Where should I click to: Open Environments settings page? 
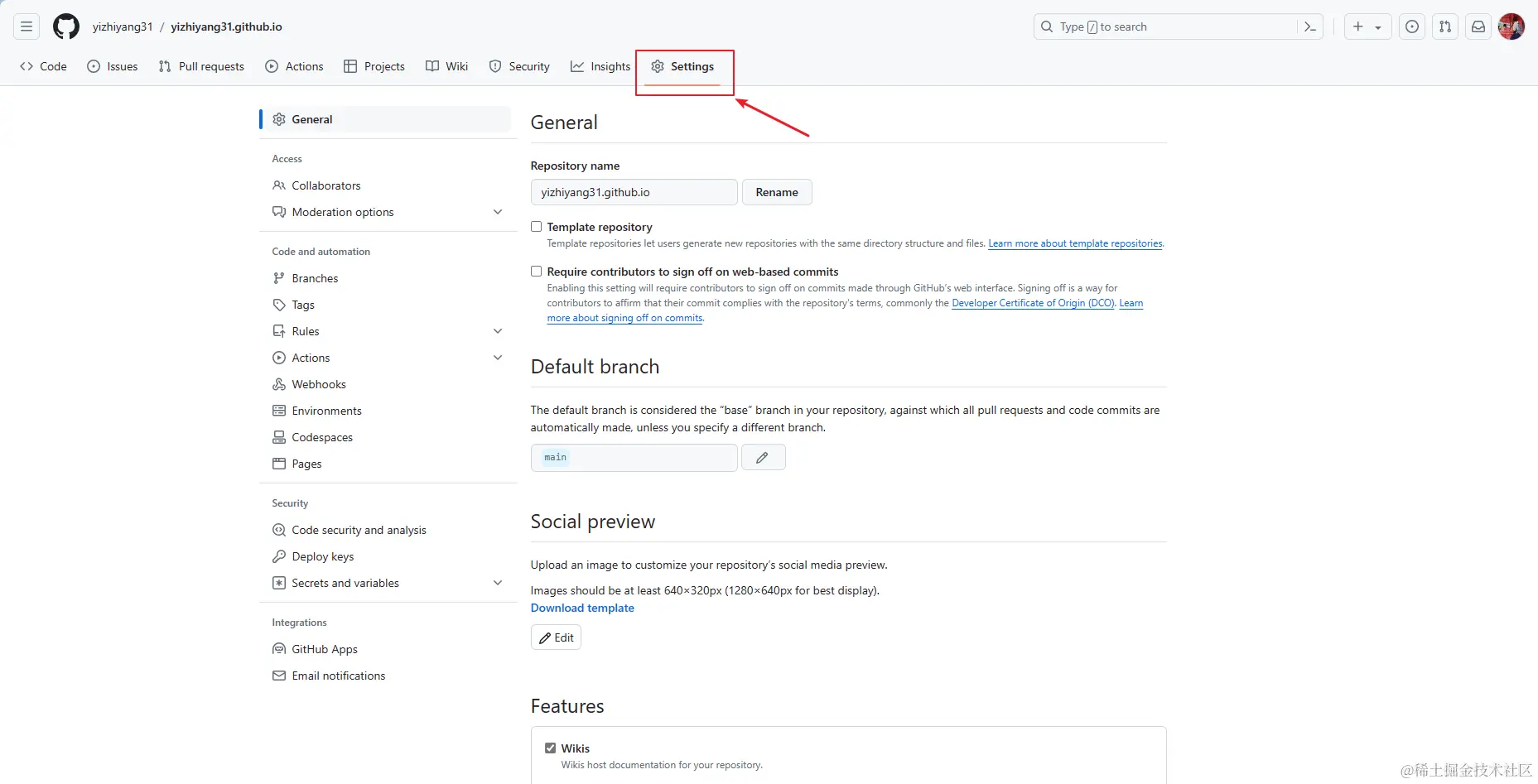(388, 411)
